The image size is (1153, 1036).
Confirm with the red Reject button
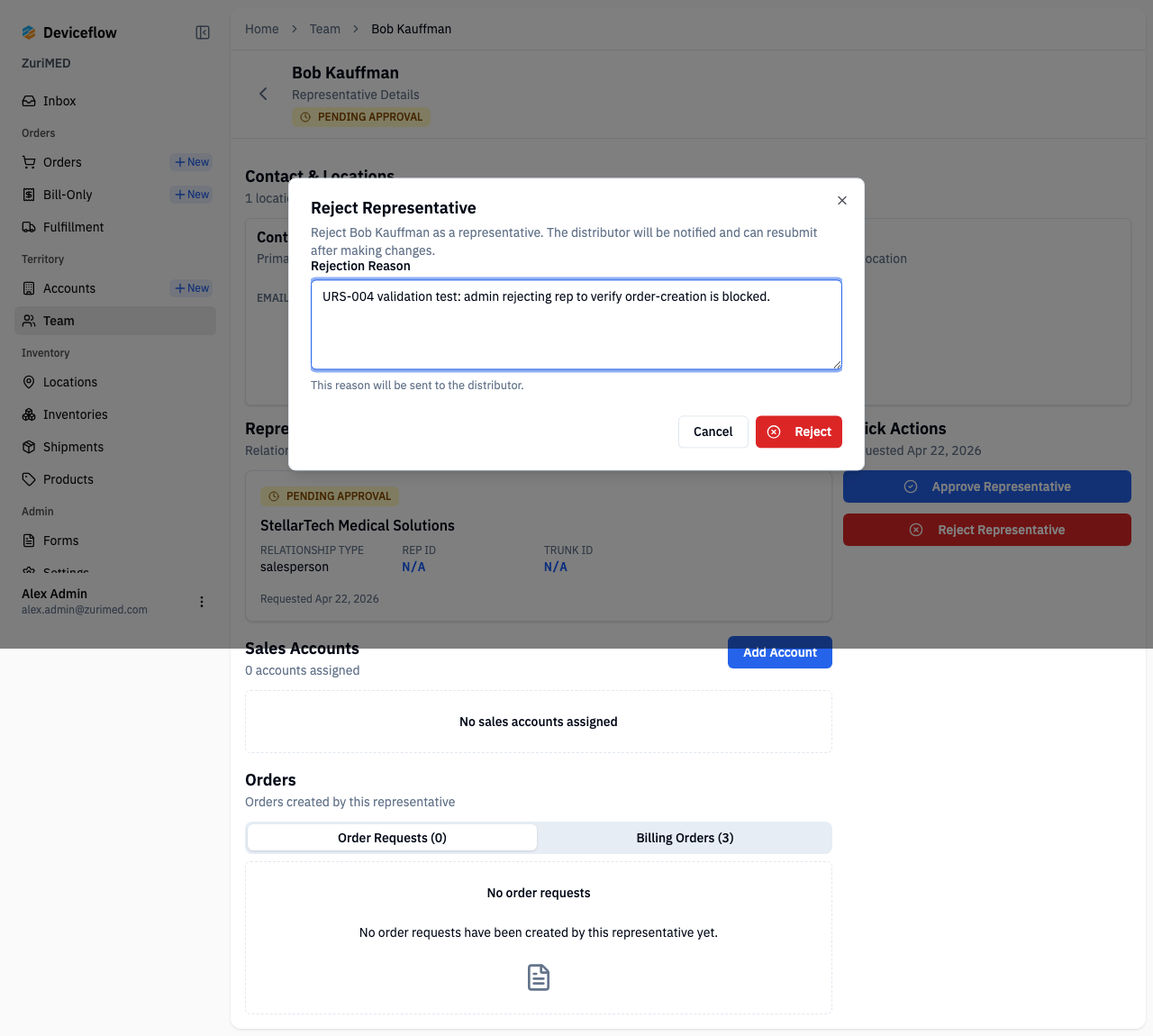point(799,432)
